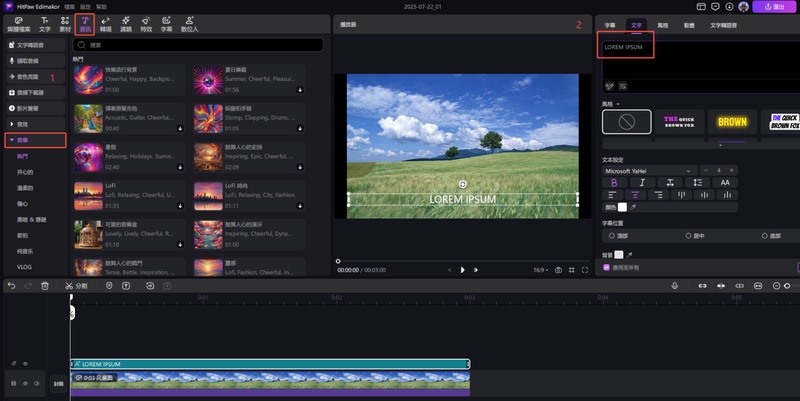
Task: Open the VLOG music subcategory
Action: point(24,267)
